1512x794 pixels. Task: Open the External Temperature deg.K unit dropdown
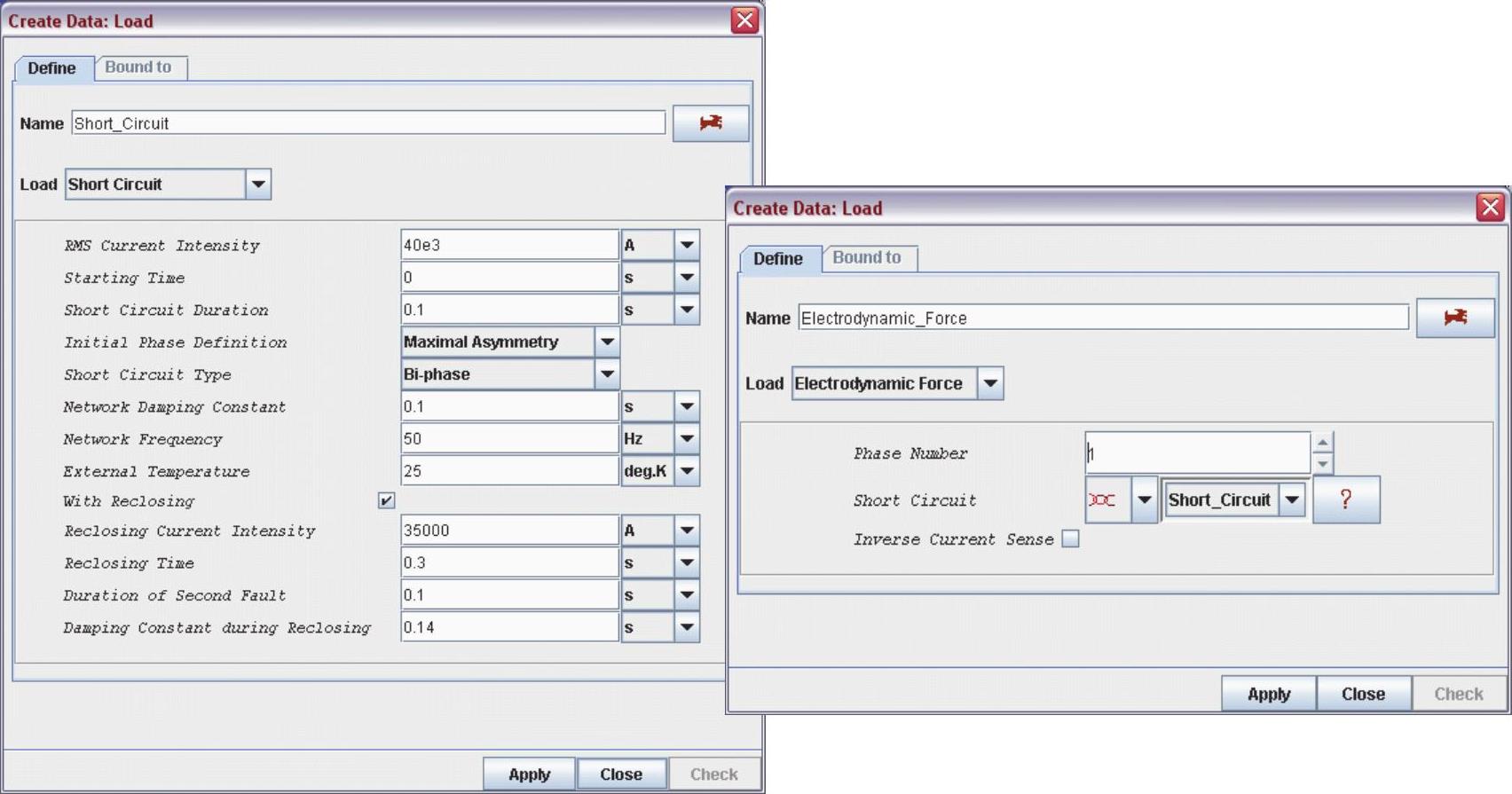[687, 471]
